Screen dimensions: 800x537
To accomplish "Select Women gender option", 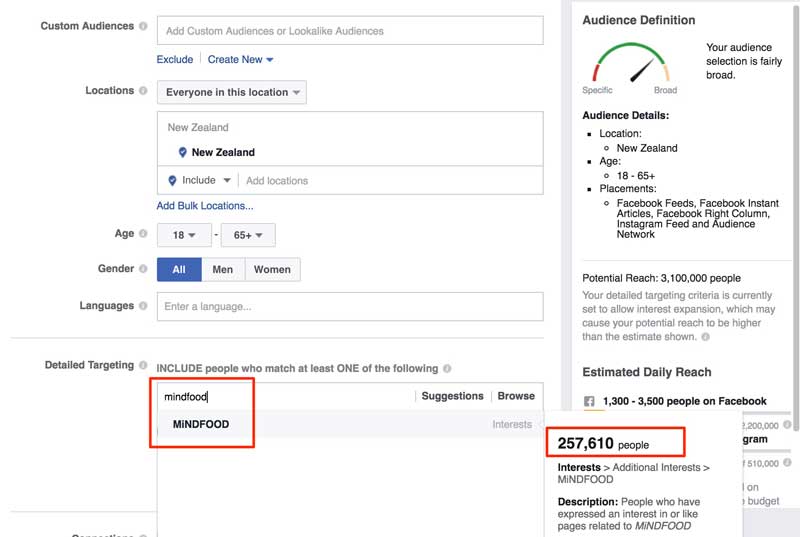I will 272,269.
